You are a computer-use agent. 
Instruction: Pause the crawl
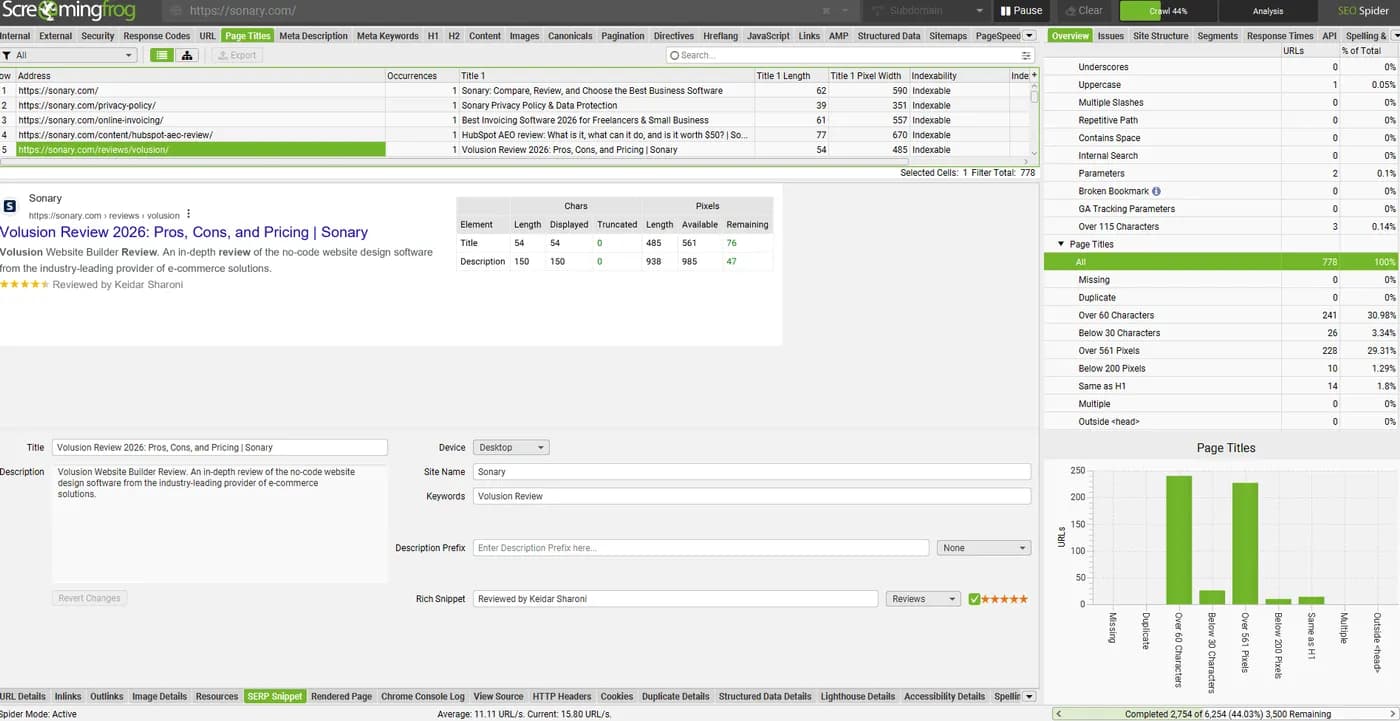tap(1021, 11)
